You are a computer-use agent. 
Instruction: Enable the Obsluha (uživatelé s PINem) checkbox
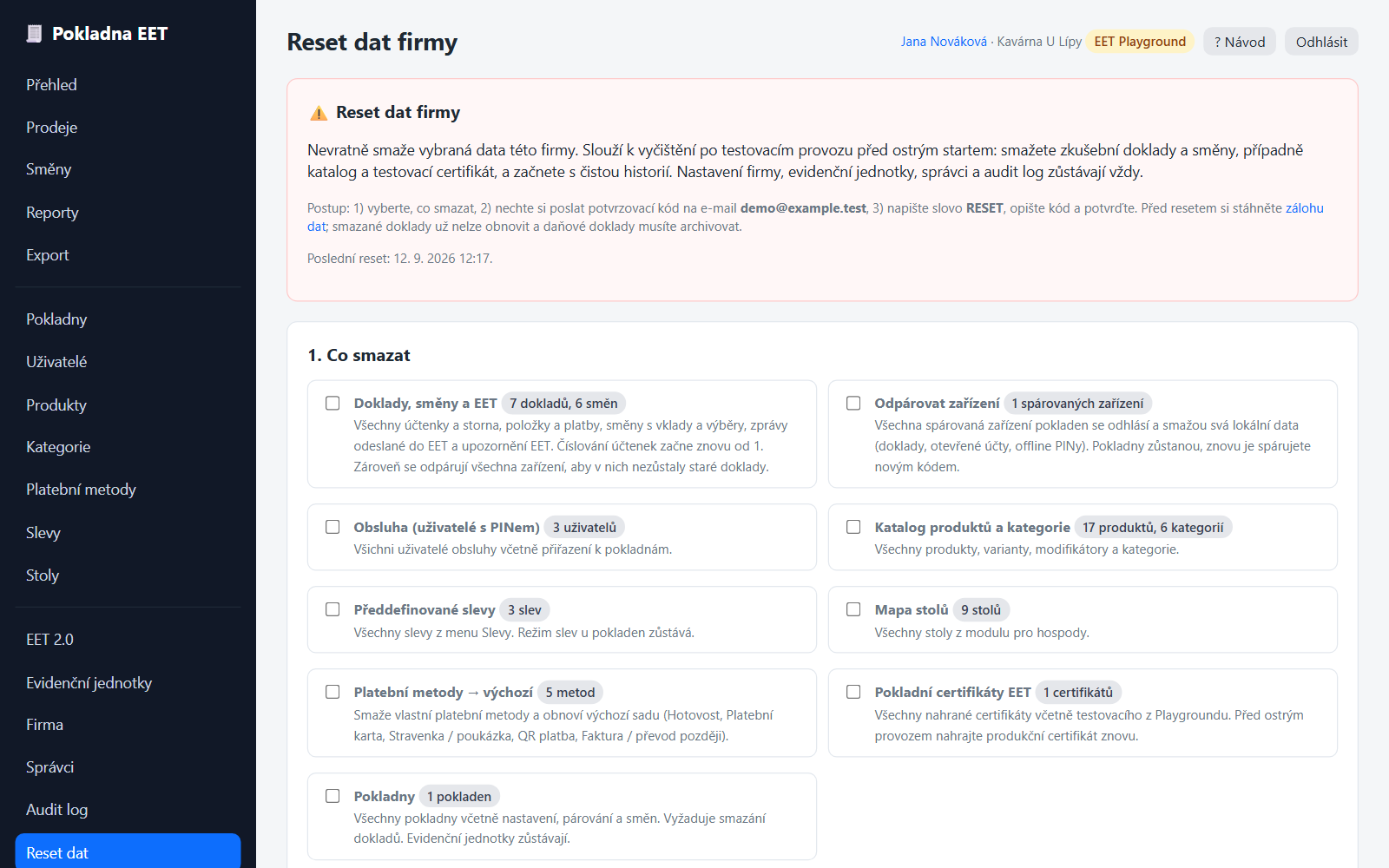[x=332, y=527]
